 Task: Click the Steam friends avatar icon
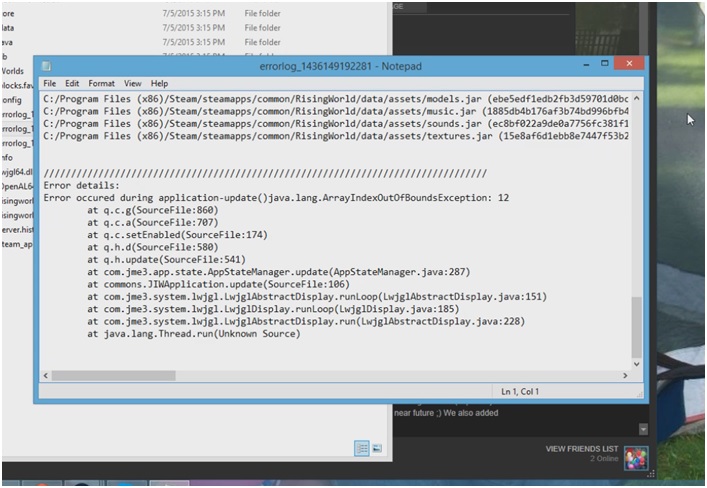(636, 456)
